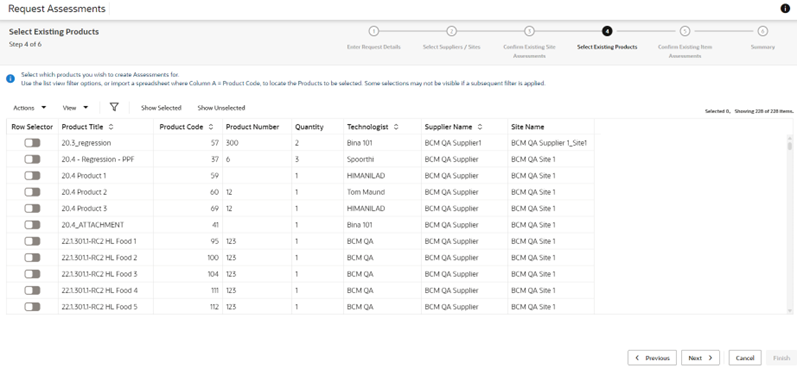The image size is (797, 370).
Task: Click scrollbar down arrow of the table
Action: point(789,310)
